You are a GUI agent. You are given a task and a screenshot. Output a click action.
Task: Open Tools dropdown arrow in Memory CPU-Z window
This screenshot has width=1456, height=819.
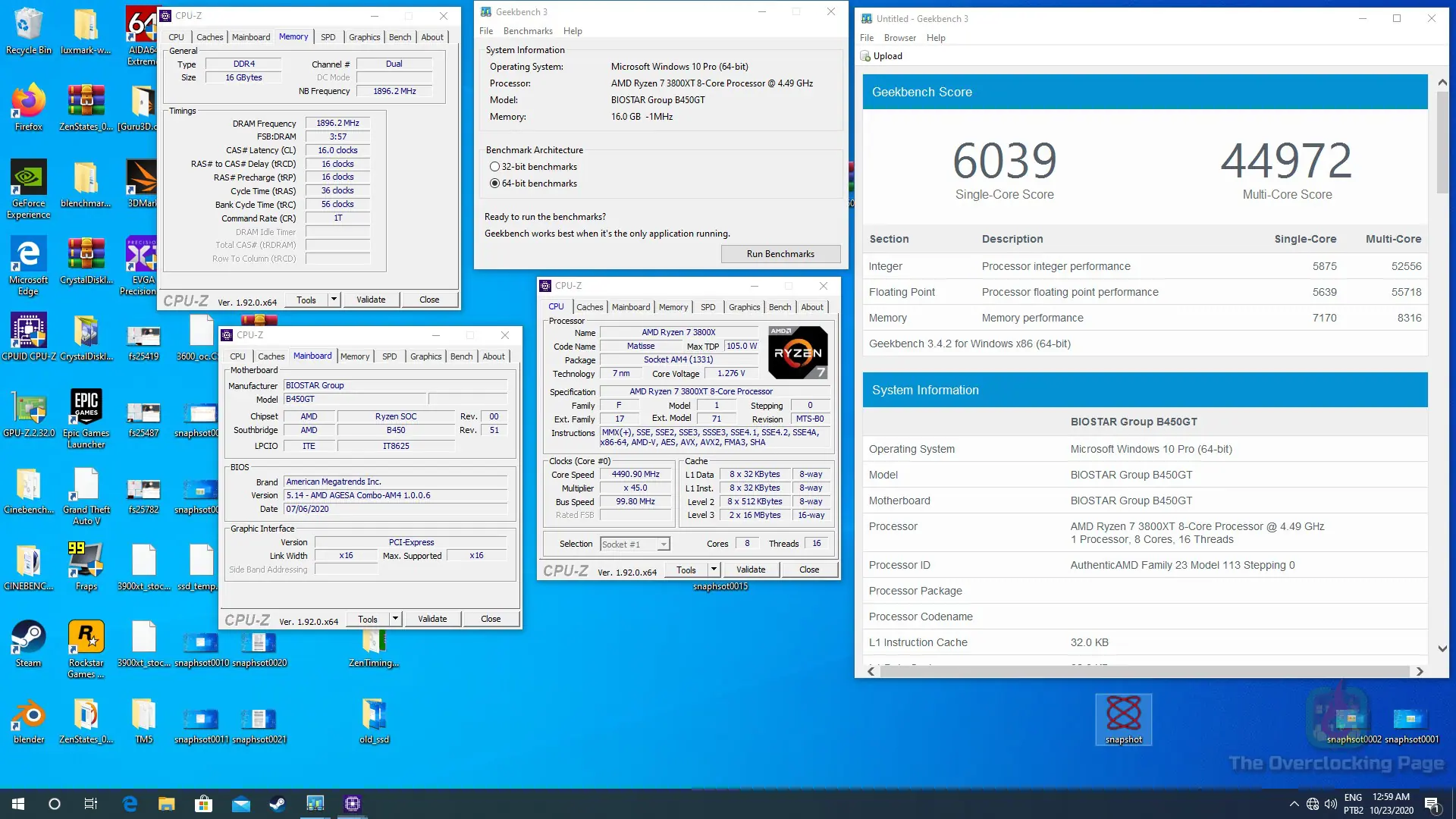click(x=334, y=300)
